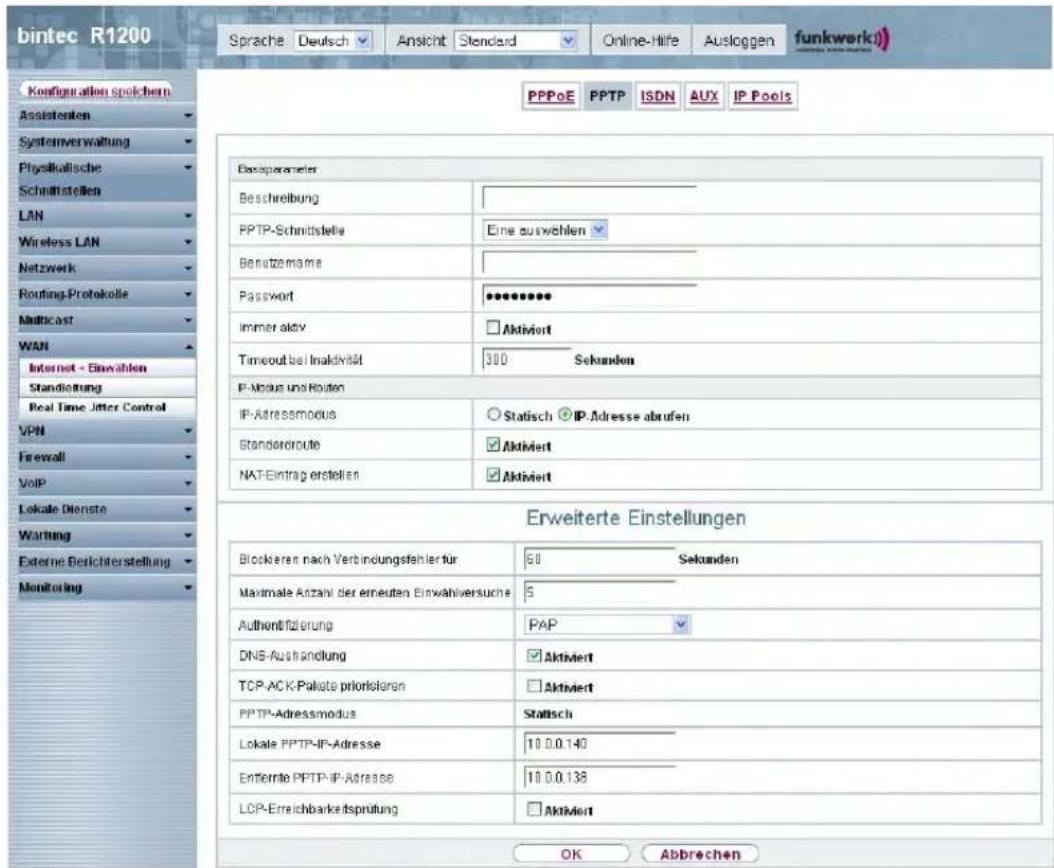Click the Abbrechen button
The height and width of the screenshot is (868, 1054).
tap(700, 854)
